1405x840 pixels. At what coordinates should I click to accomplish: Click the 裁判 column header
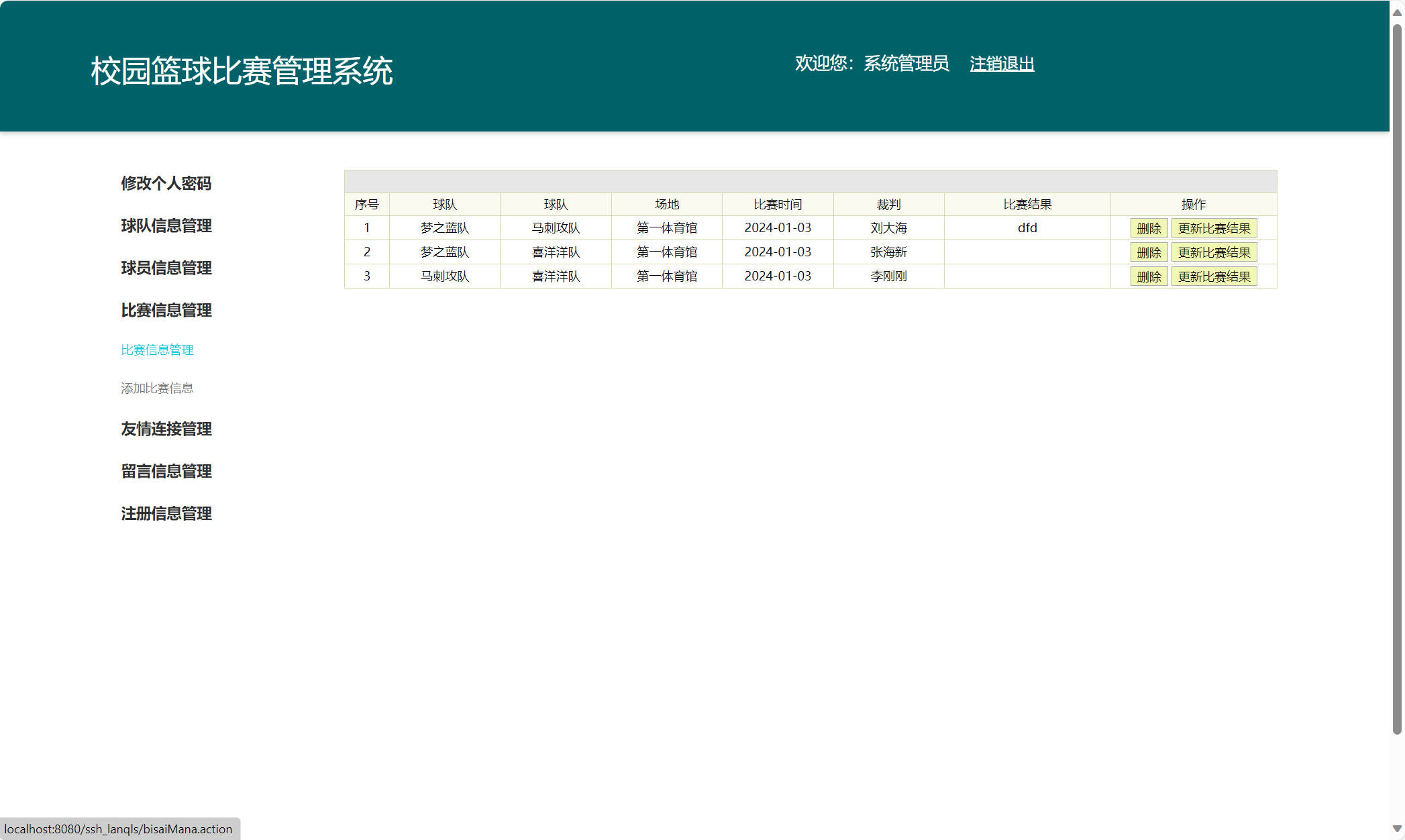(888, 205)
